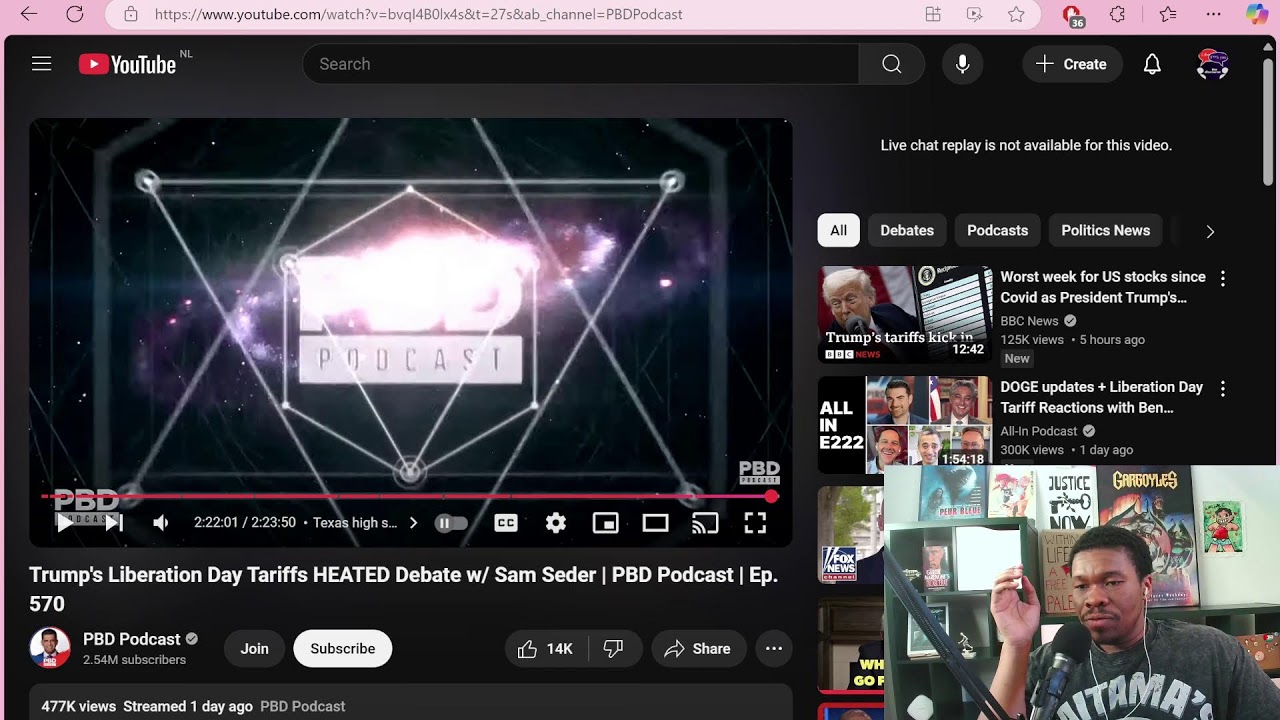
Task: Select the Debates filter chip
Action: [907, 230]
